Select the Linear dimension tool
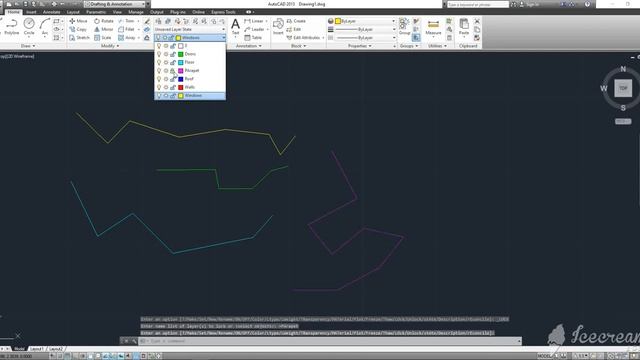The image size is (640, 360). tap(254, 21)
